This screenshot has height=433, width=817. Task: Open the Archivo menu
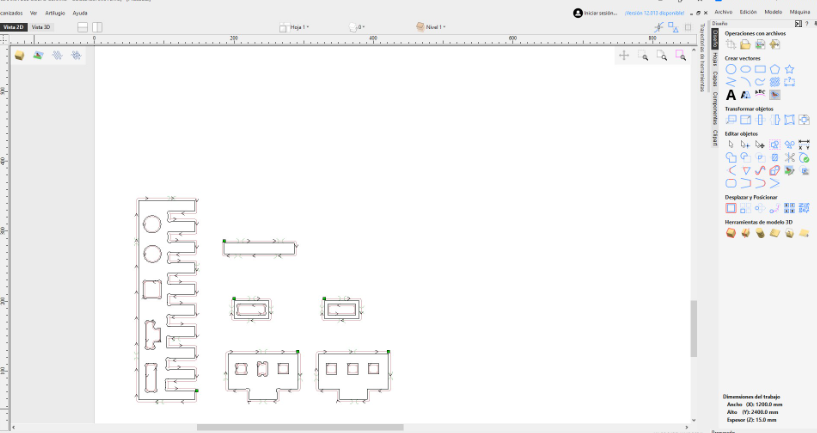(723, 12)
